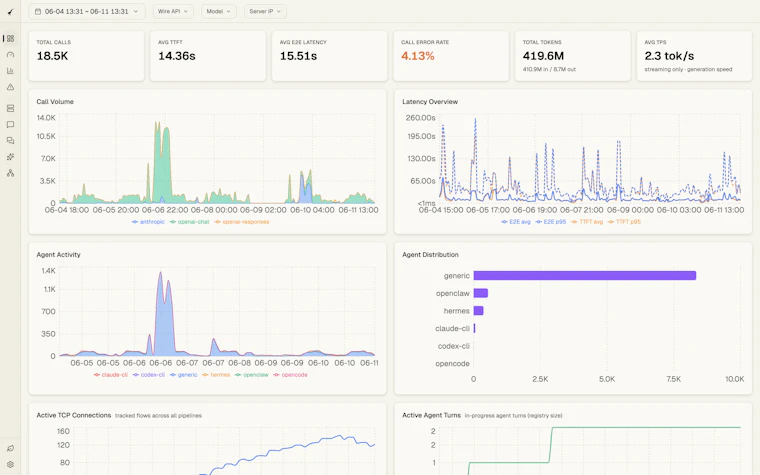Open the conversations double-bubble page
760x475 pixels.
pyautogui.click(x=10, y=141)
